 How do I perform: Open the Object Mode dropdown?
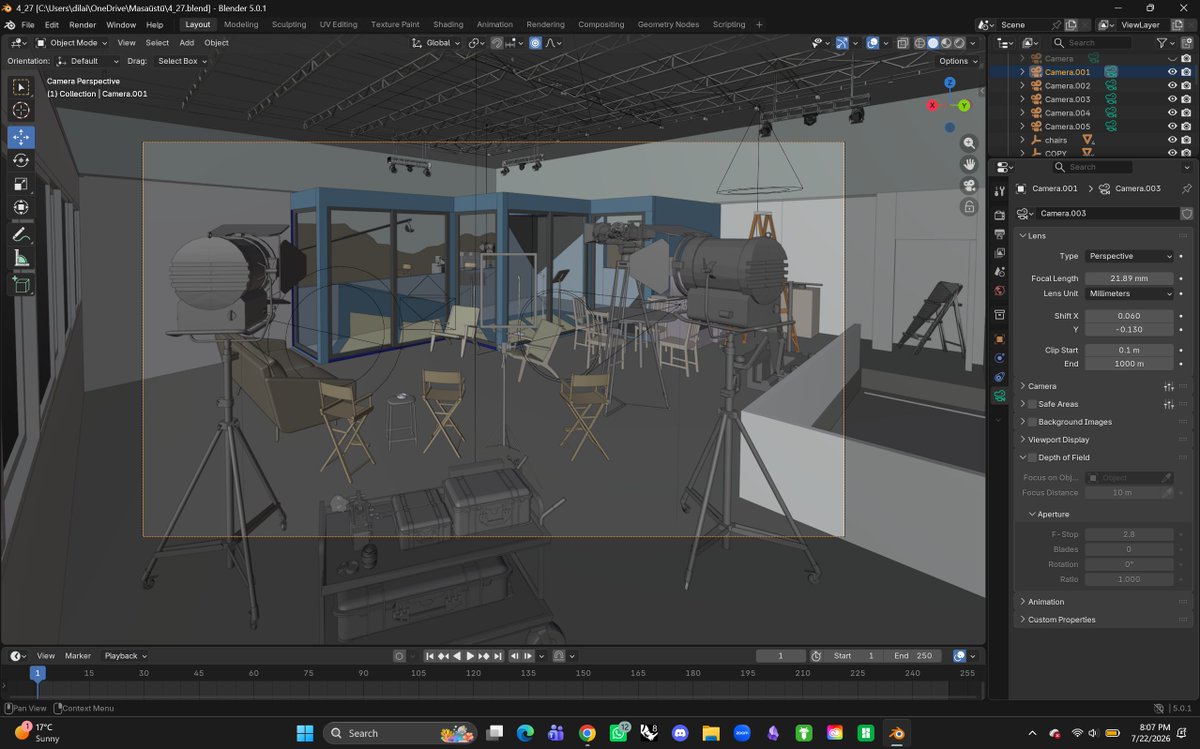tap(72, 43)
